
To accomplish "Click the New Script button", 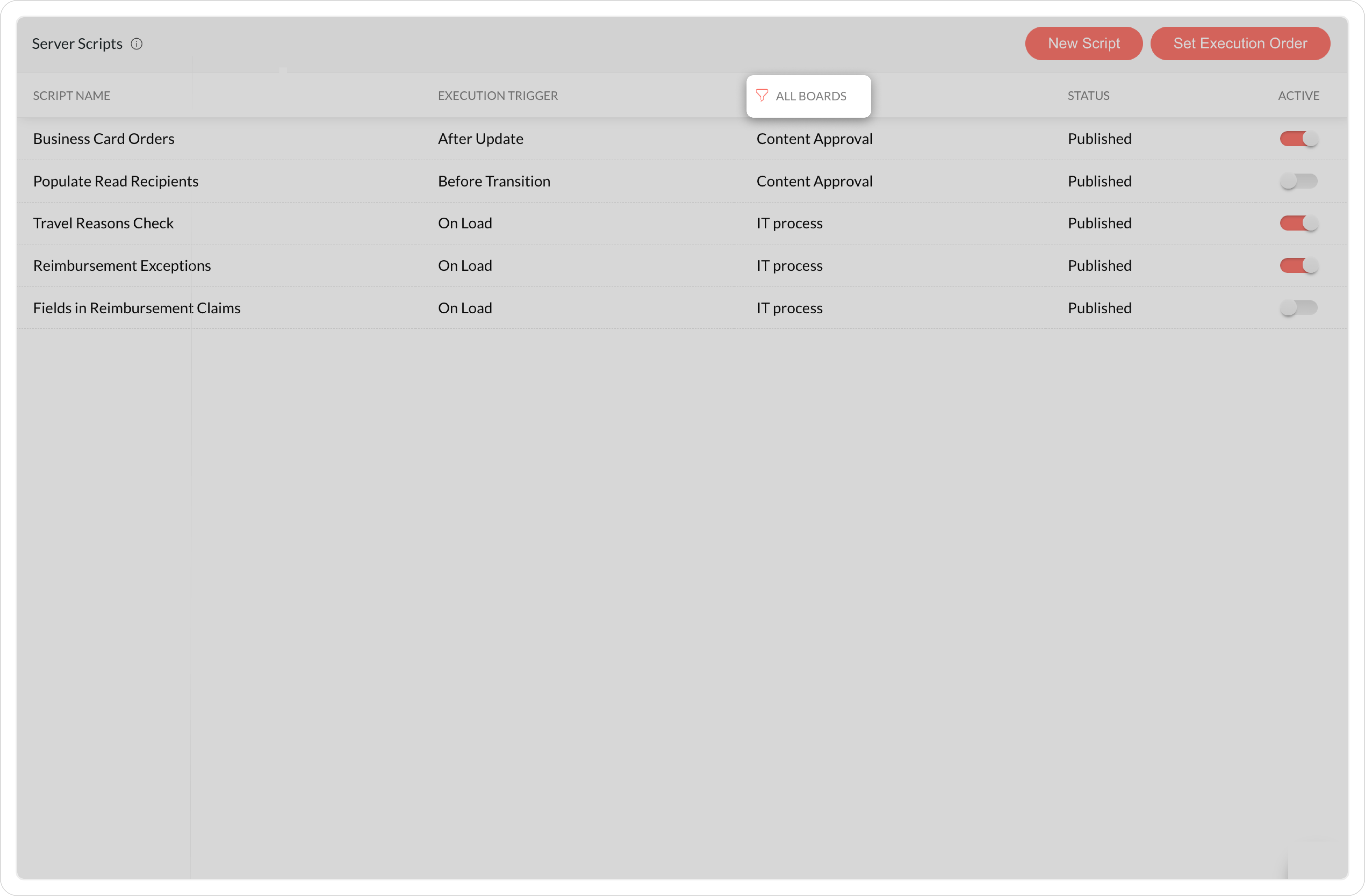I will tap(1083, 44).
